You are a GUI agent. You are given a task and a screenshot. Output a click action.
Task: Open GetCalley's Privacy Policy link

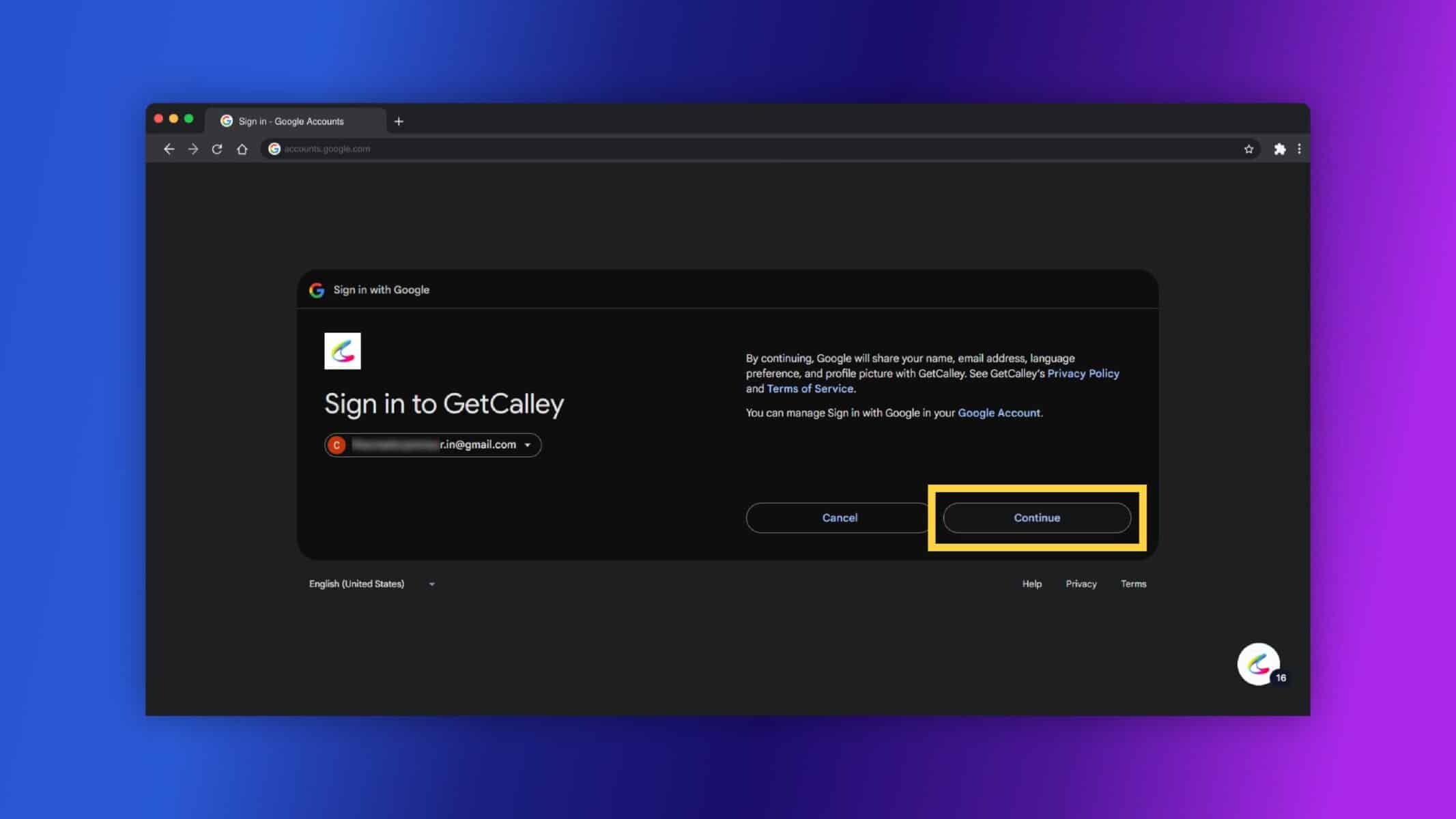click(1083, 373)
